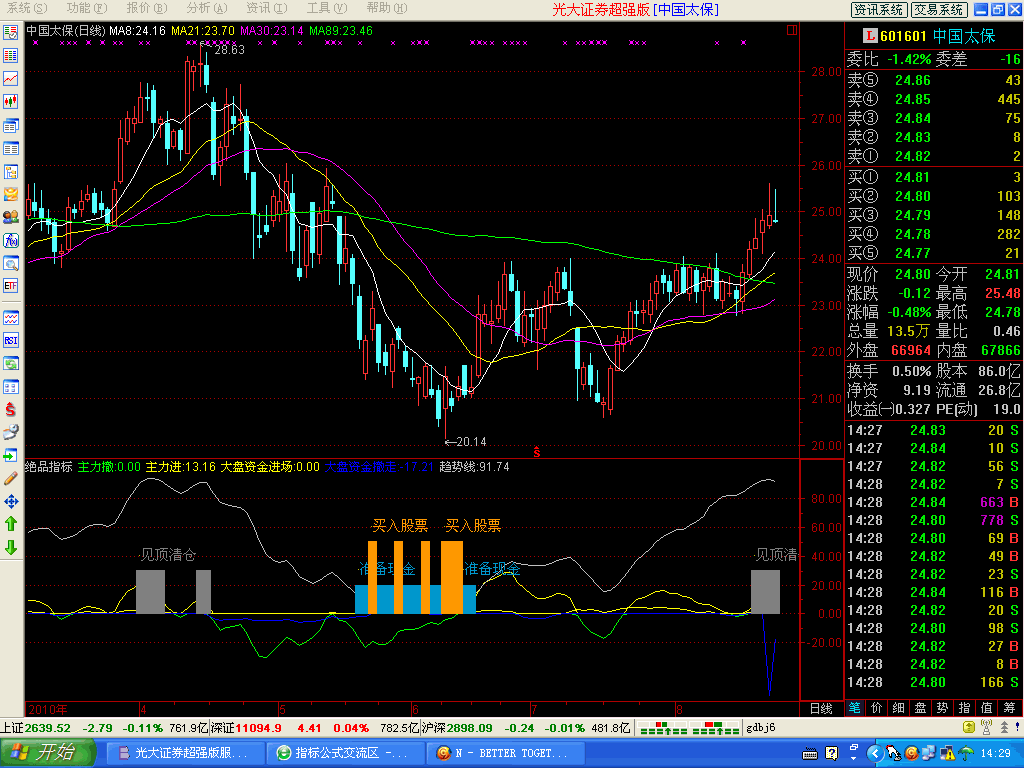Click the candlestick chart icon in left sidebar
1024x768 pixels.
click(x=11, y=101)
